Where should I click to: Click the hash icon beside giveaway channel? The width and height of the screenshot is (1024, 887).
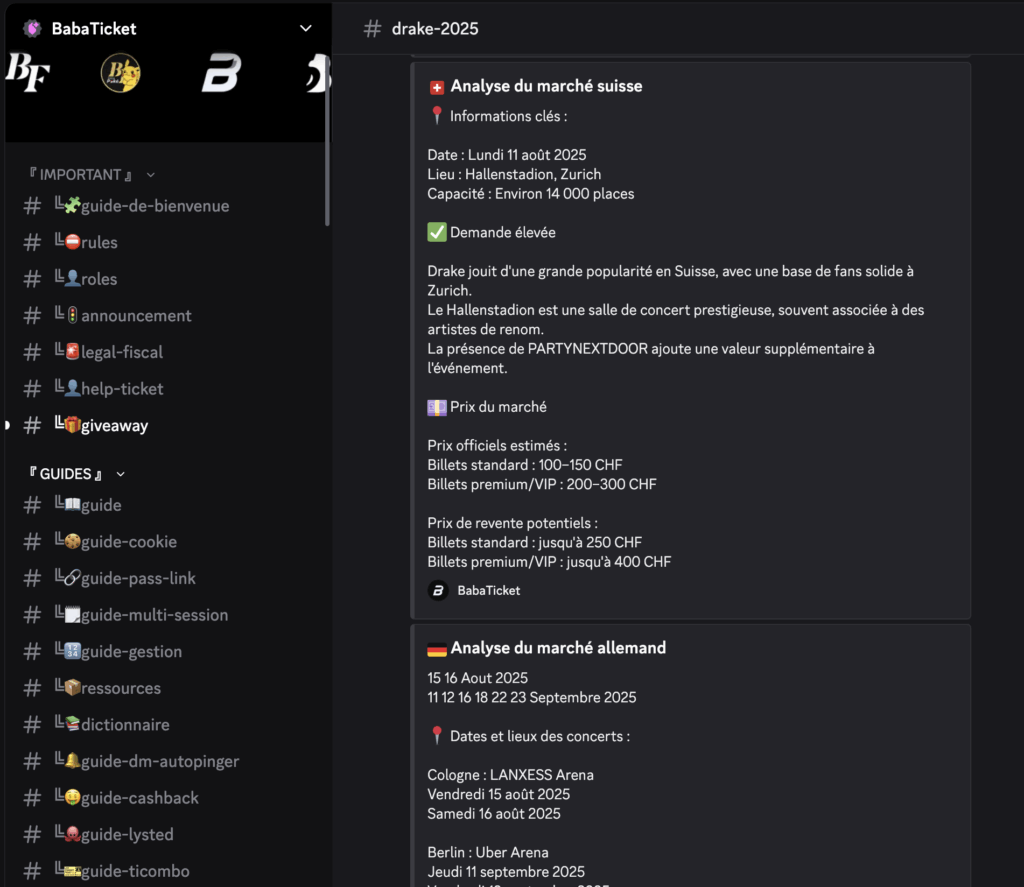(32, 426)
